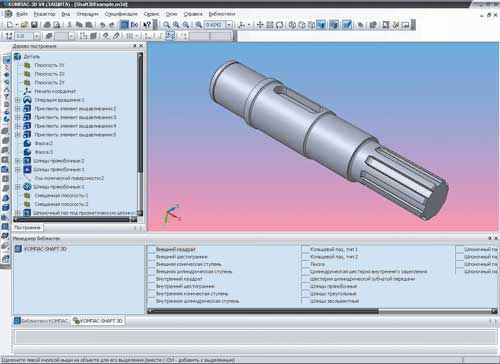Toggle the shaded display mode button

point(321,25)
